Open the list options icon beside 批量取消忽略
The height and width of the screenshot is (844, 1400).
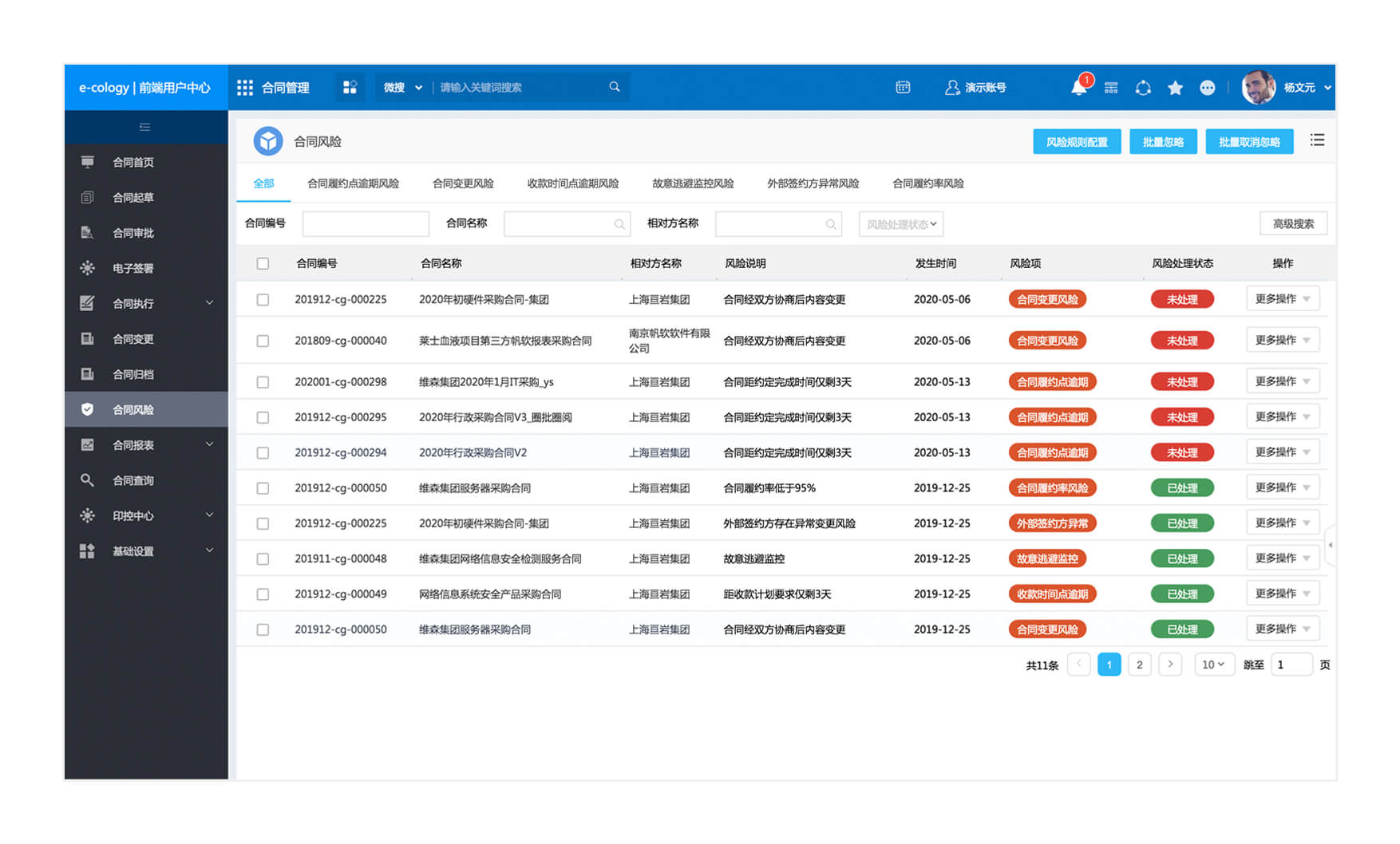pos(1317,140)
